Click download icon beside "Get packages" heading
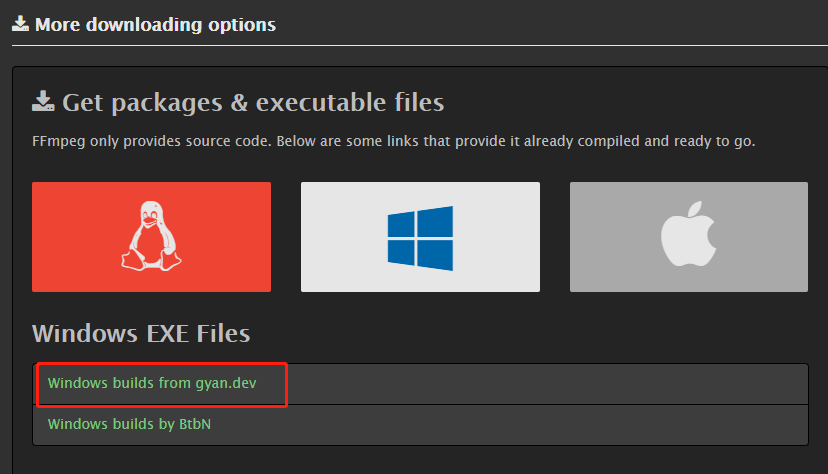Viewport: 828px width, 474px height. pos(43,101)
